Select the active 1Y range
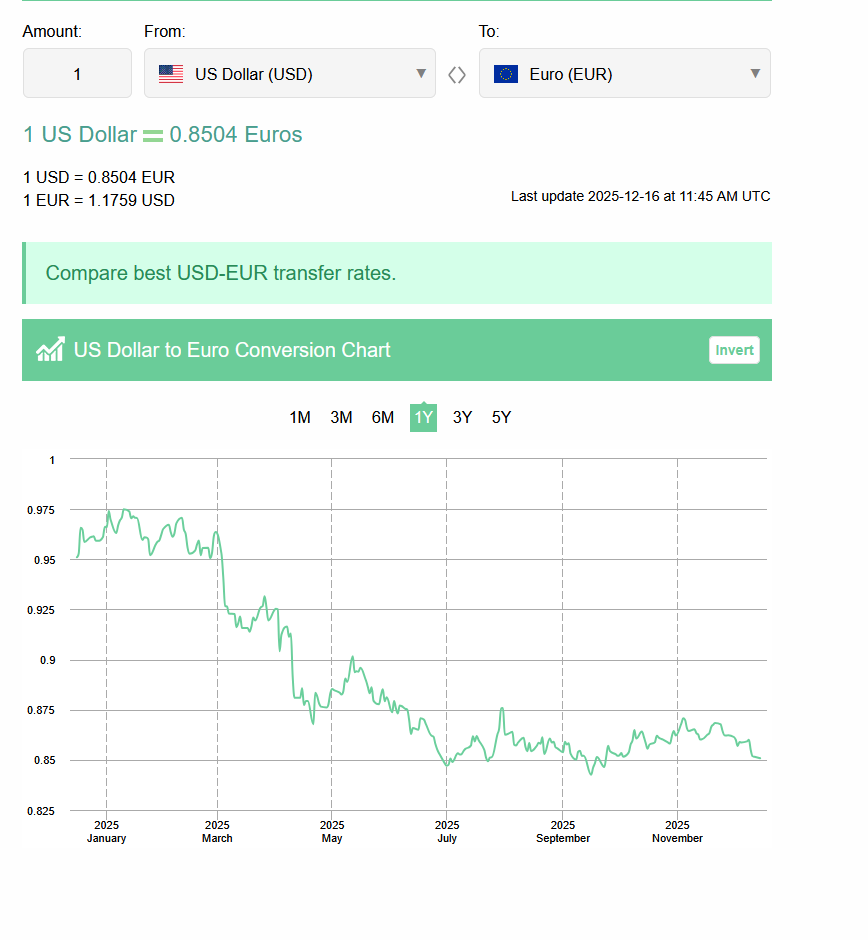Viewport: 868px width, 940px height. click(423, 417)
